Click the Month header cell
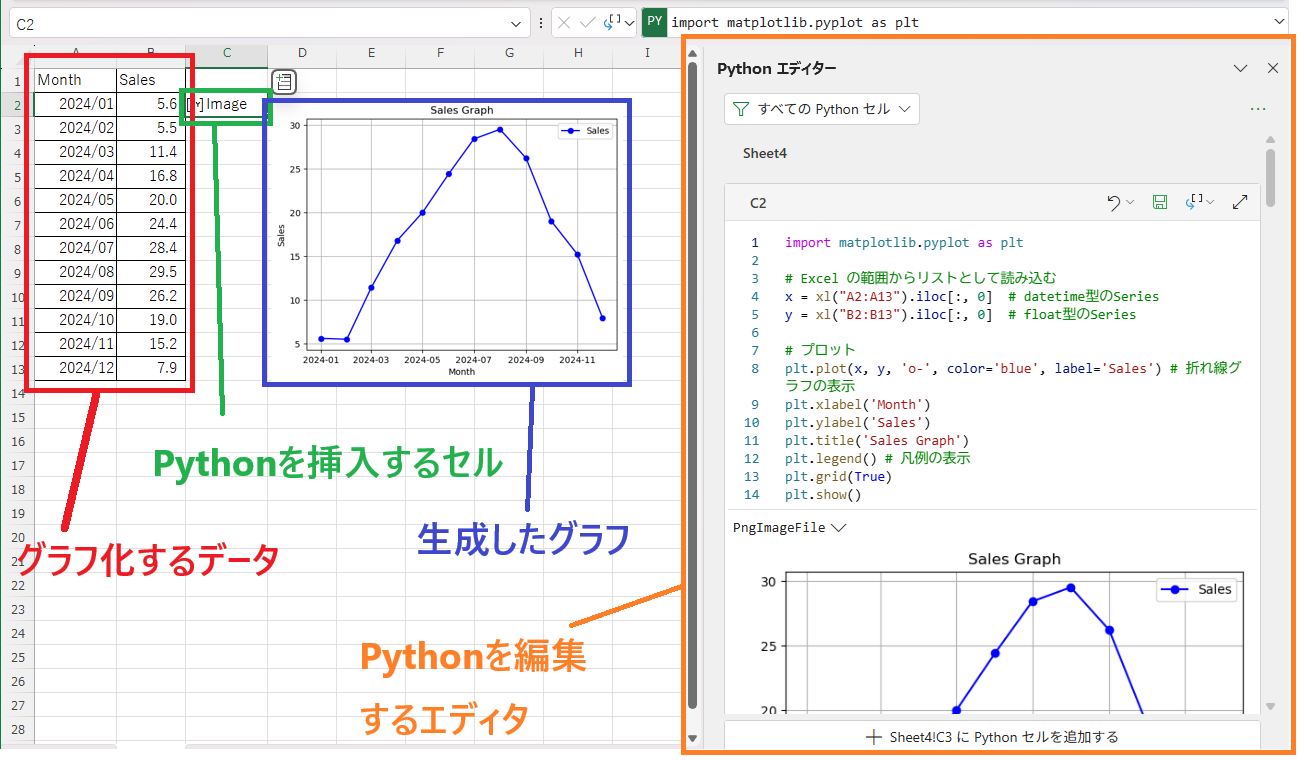Viewport: 1304px width, 760px height. point(75,80)
